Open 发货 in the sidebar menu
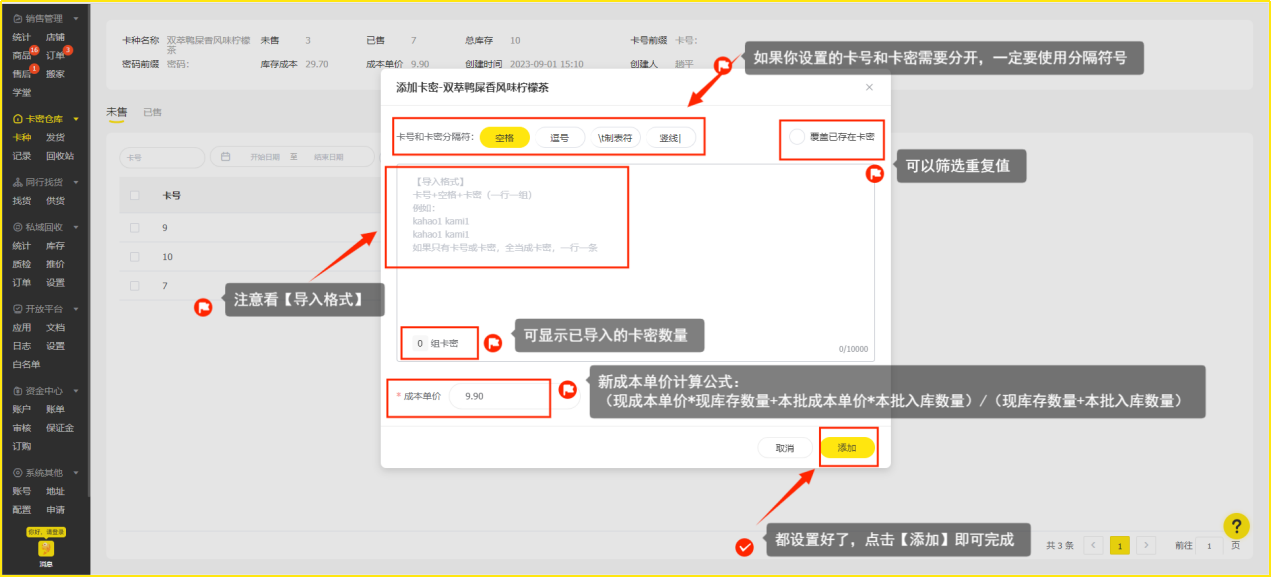This screenshot has width=1271, height=577. (x=55, y=137)
